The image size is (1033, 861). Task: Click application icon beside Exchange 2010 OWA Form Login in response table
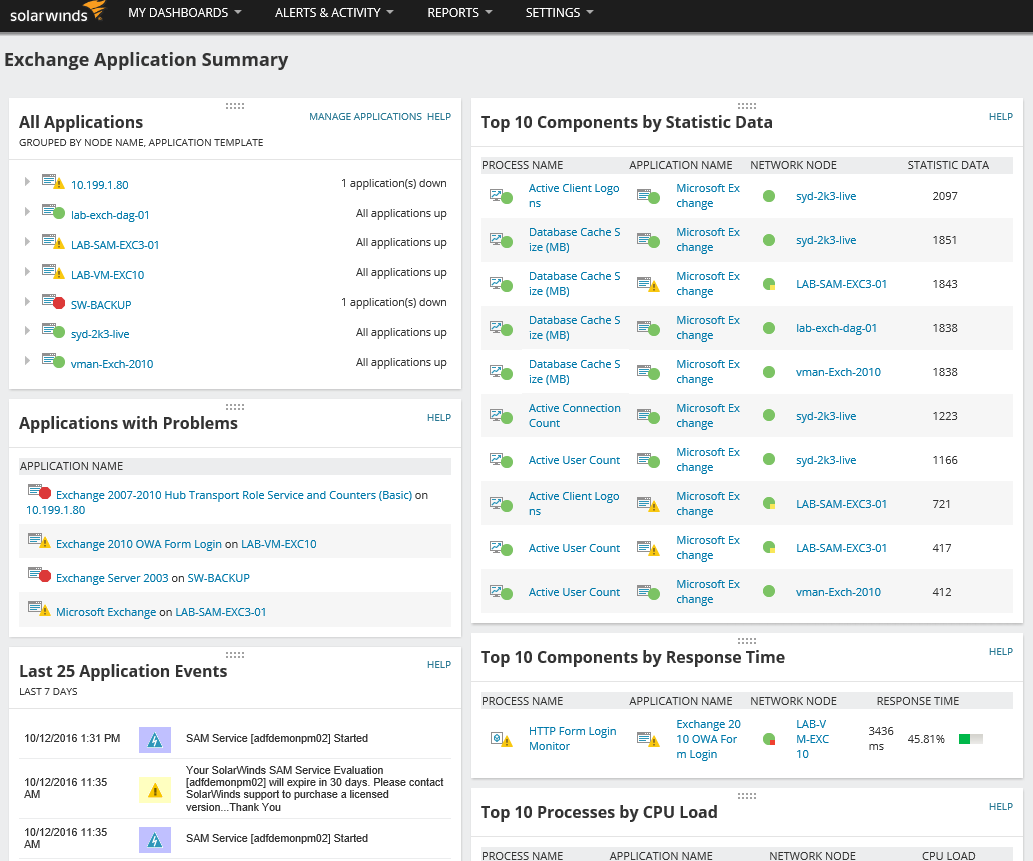pyautogui.click(x=648, y=739)
